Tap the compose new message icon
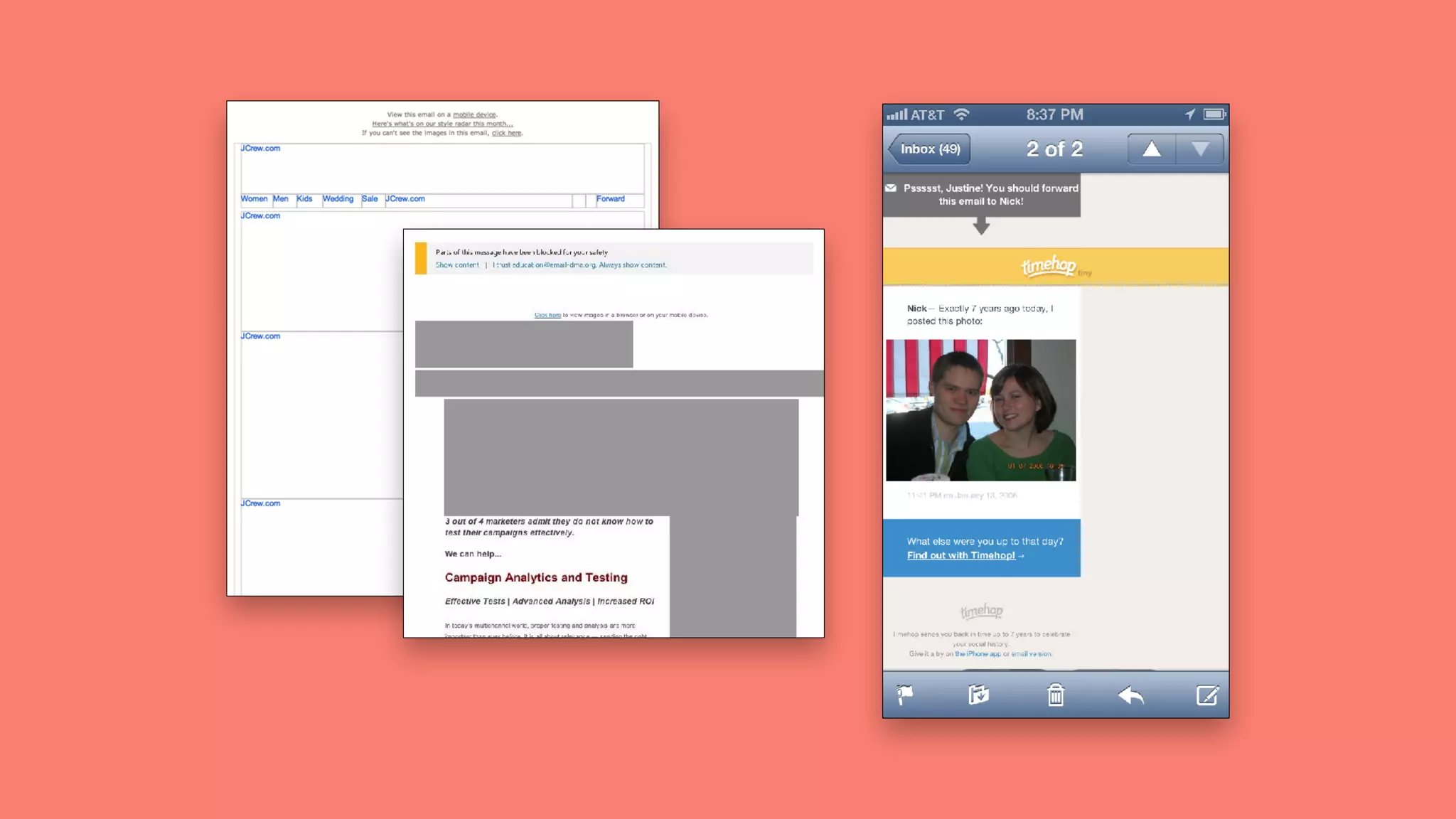 (1206, 695)
